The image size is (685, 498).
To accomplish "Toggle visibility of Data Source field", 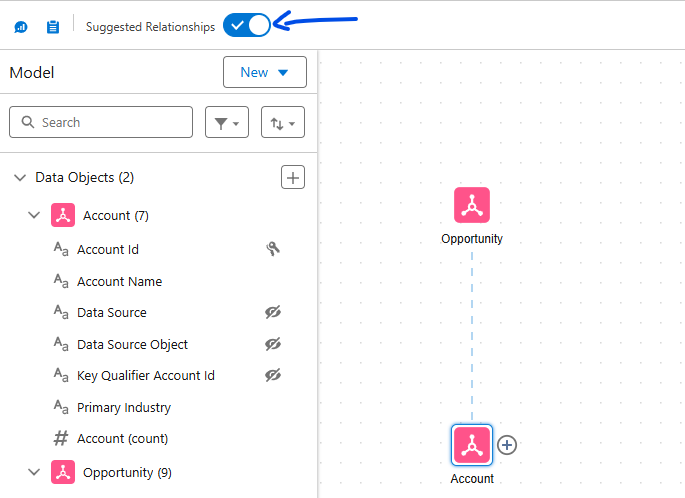I will tap(273, 312).
